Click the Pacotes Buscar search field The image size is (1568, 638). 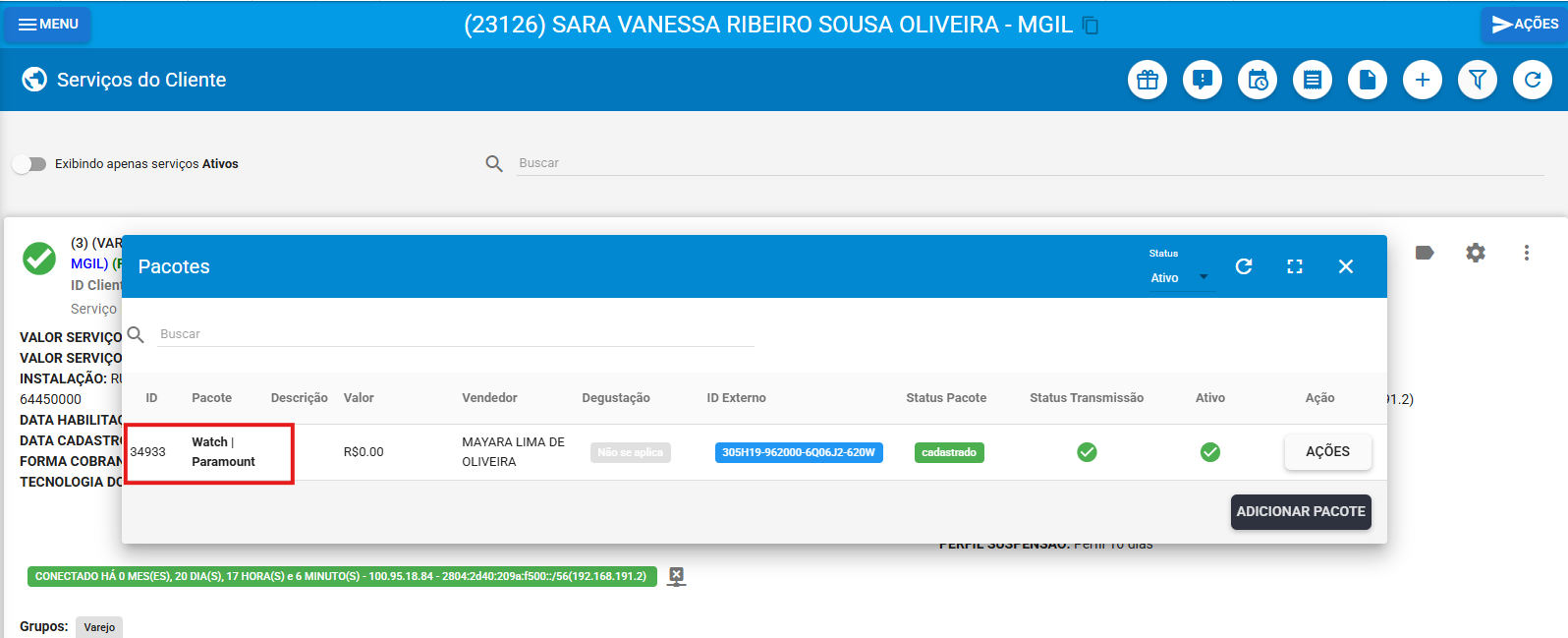click(456, 334)
